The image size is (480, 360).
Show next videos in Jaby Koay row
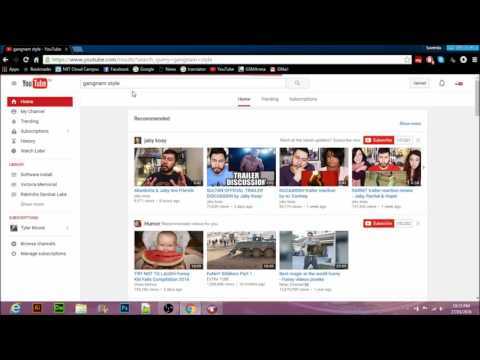pos(424,167)
